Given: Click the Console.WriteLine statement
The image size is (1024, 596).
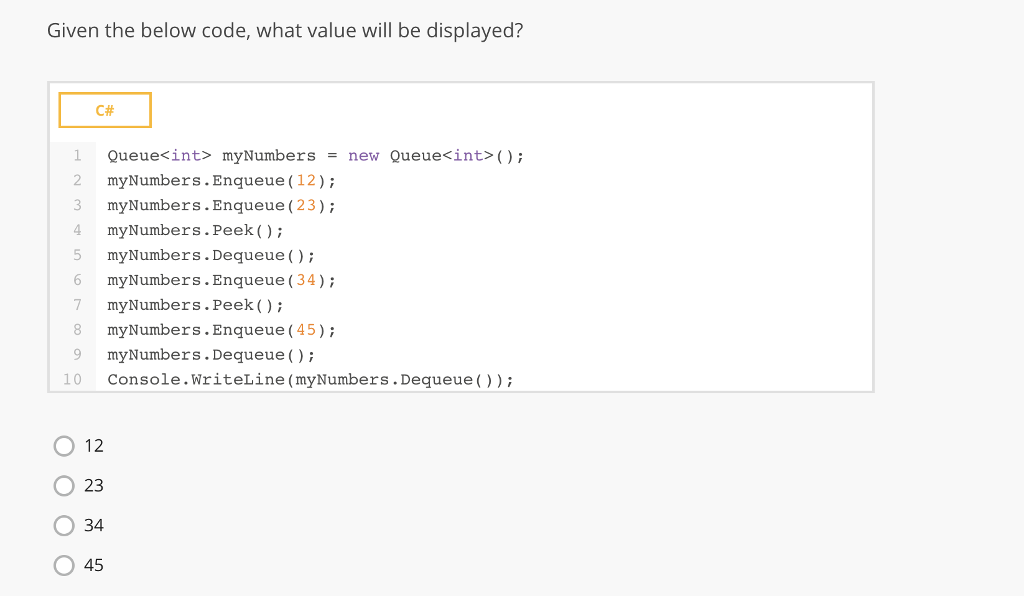Looking at the screenshot, I should point(310,381).
